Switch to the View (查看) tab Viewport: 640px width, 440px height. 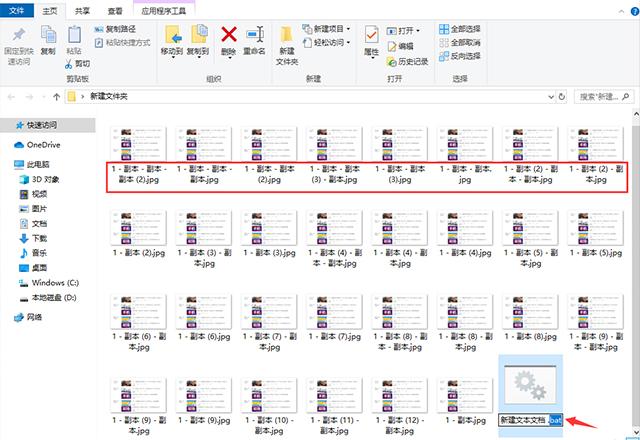click(x=115, y=11)
